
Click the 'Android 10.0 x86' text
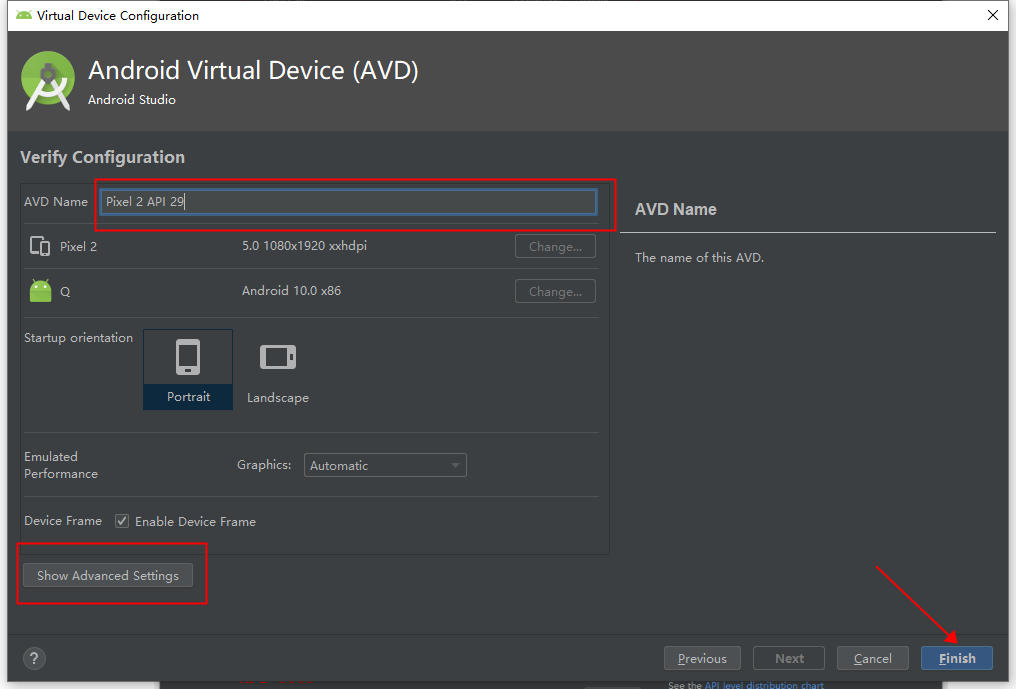click(292, 290)
